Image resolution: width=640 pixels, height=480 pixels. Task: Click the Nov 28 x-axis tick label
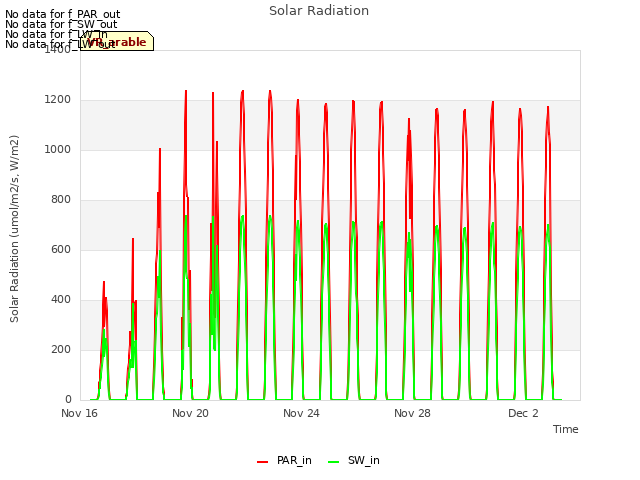(x=412, y=413)
